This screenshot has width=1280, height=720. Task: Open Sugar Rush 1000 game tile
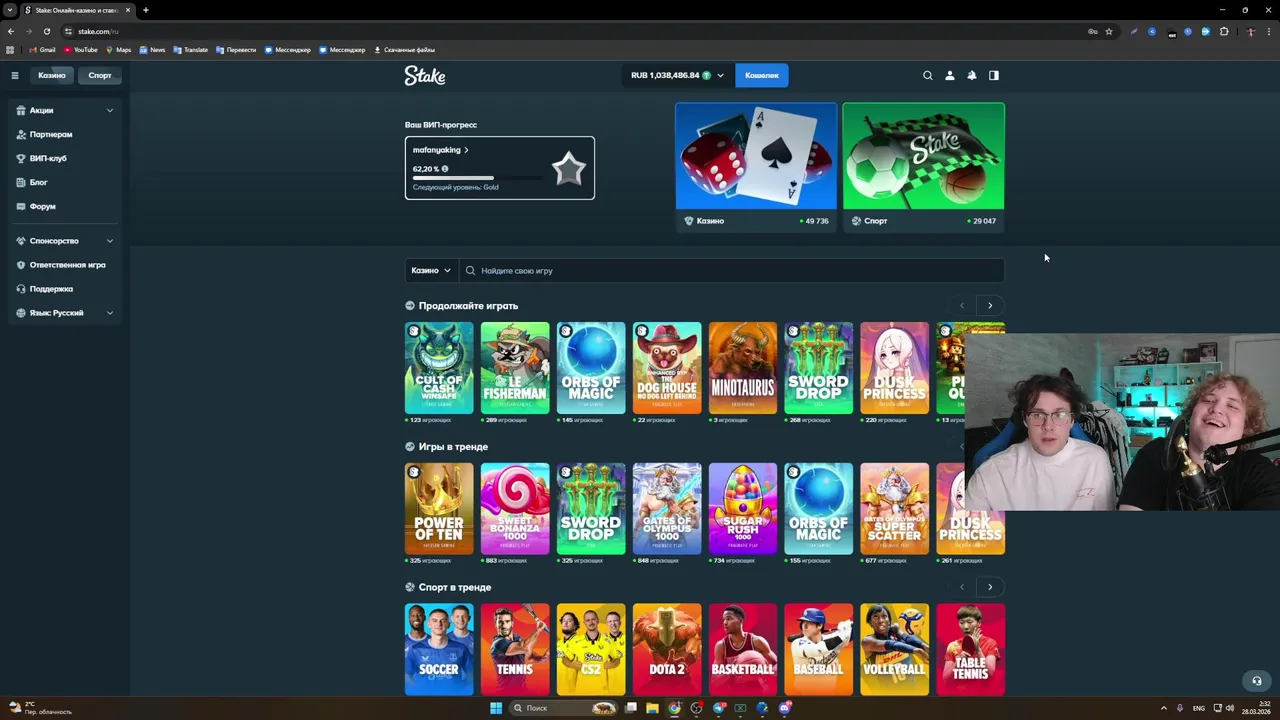tap(743, 509)
